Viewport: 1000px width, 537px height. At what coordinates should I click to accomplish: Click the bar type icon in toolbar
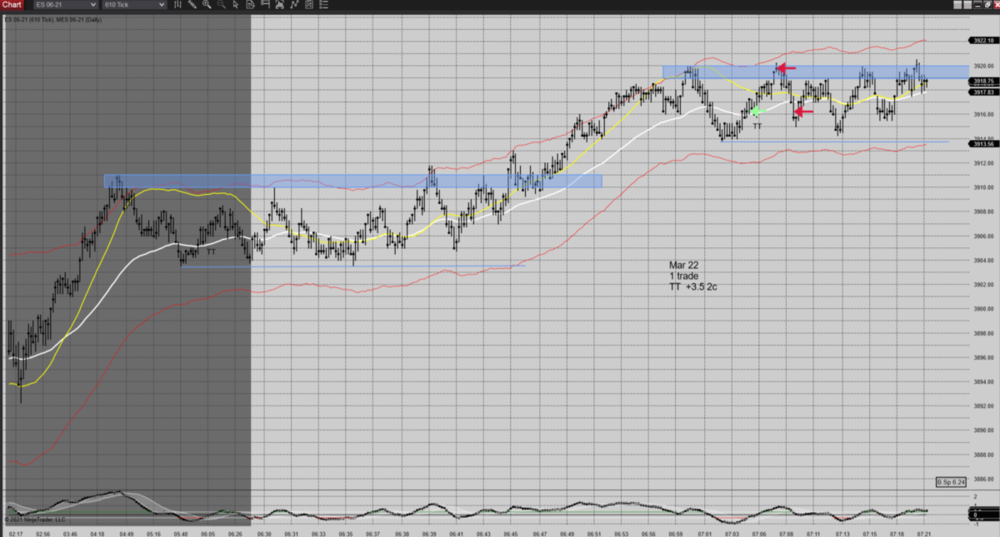point(178,5)
